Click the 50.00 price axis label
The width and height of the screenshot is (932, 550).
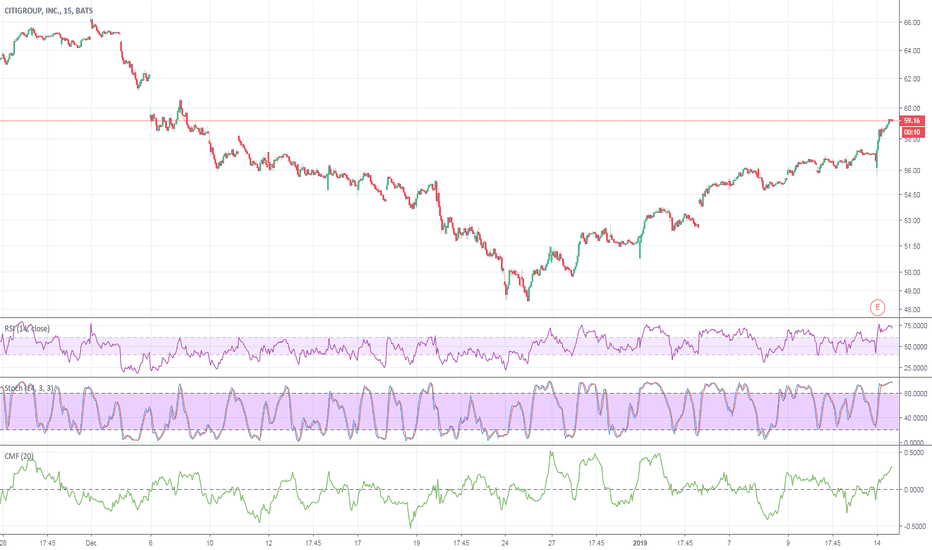pos(912,273)
